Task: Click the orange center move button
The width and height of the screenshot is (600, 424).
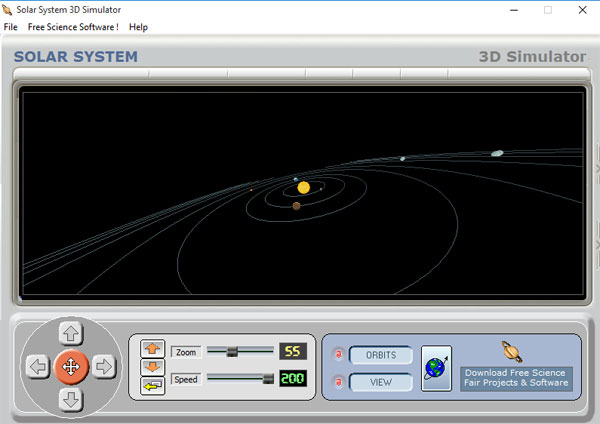Action: pyautogui.click(x=71, y=367)
